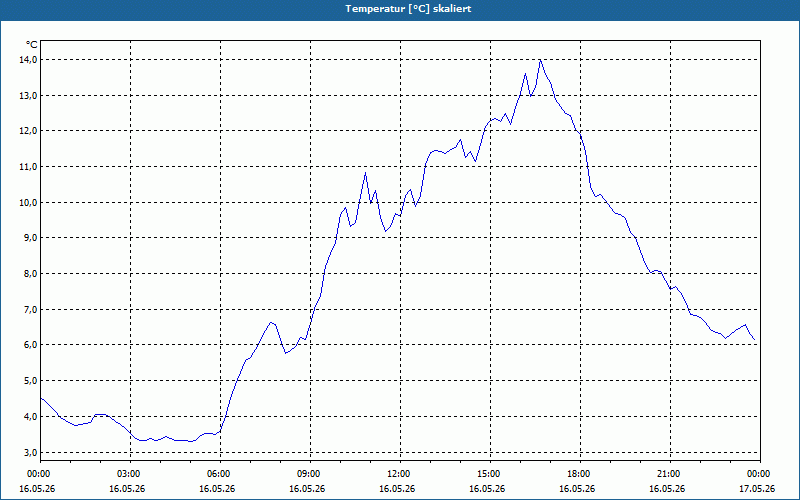Click the 06:00 time axis label
Image resolution: width=800 pixels, height=500 pixels.
220,474
